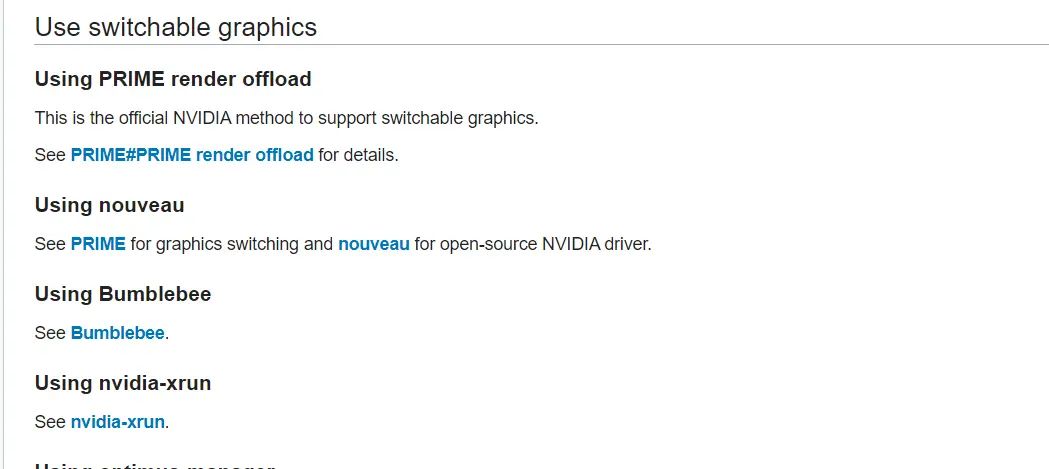This screenshot has height=469, width=1049.
Task: Open the "PRIME#PRIME render offload" link
Action: coord(192,155)
